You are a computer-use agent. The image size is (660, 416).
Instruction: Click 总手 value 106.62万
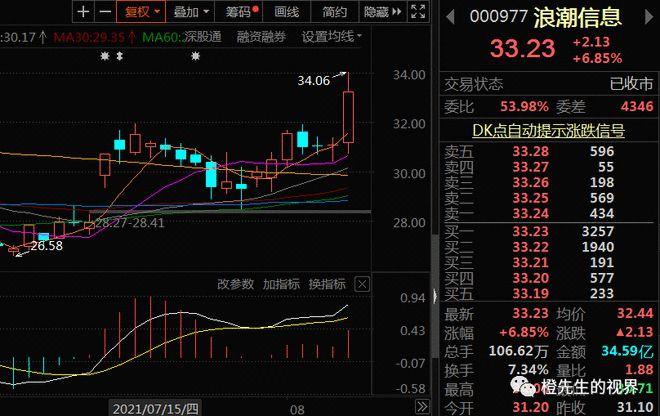[519, 351]
